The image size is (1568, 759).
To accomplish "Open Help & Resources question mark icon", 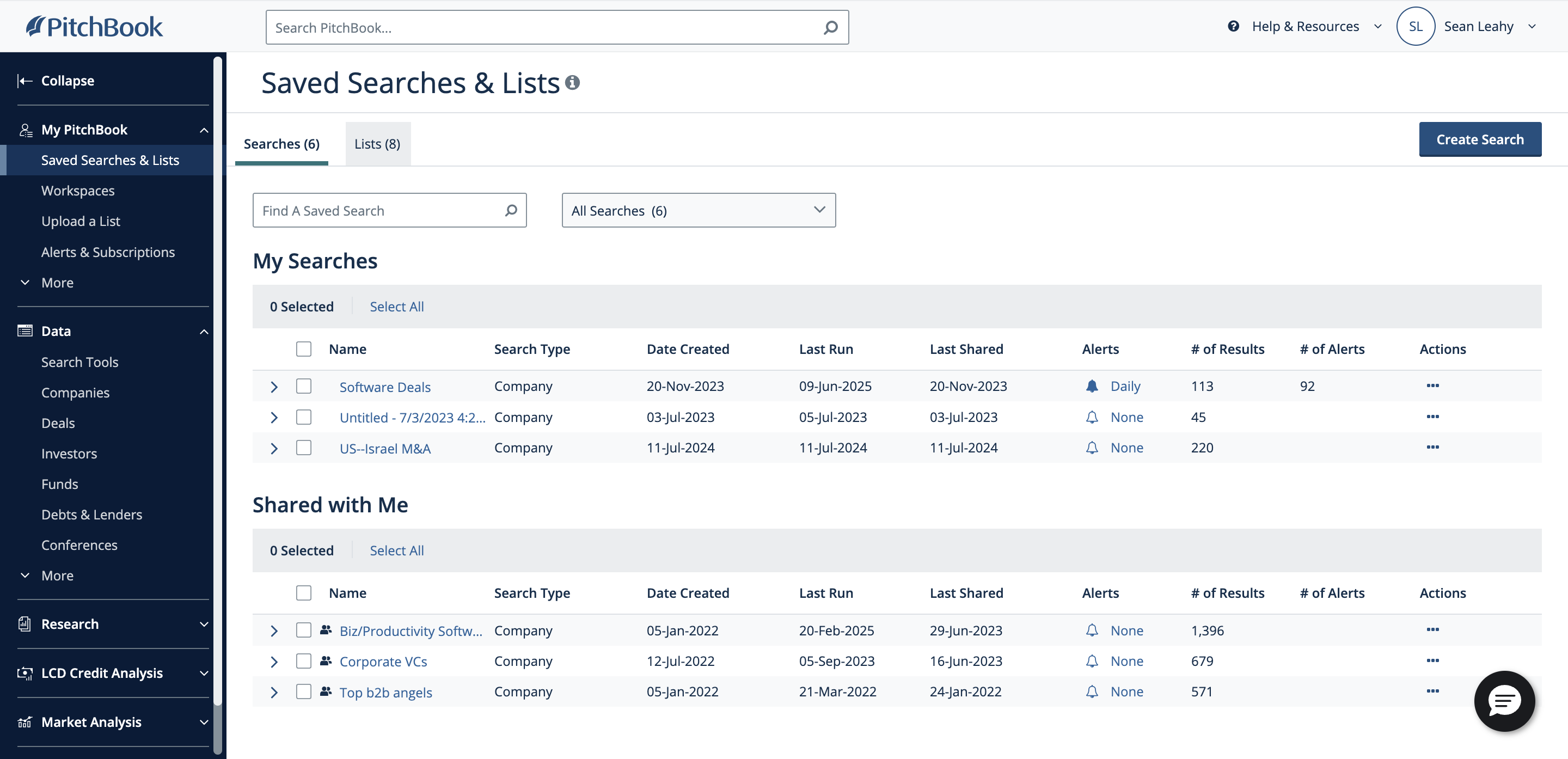I will coord(1233,26).
